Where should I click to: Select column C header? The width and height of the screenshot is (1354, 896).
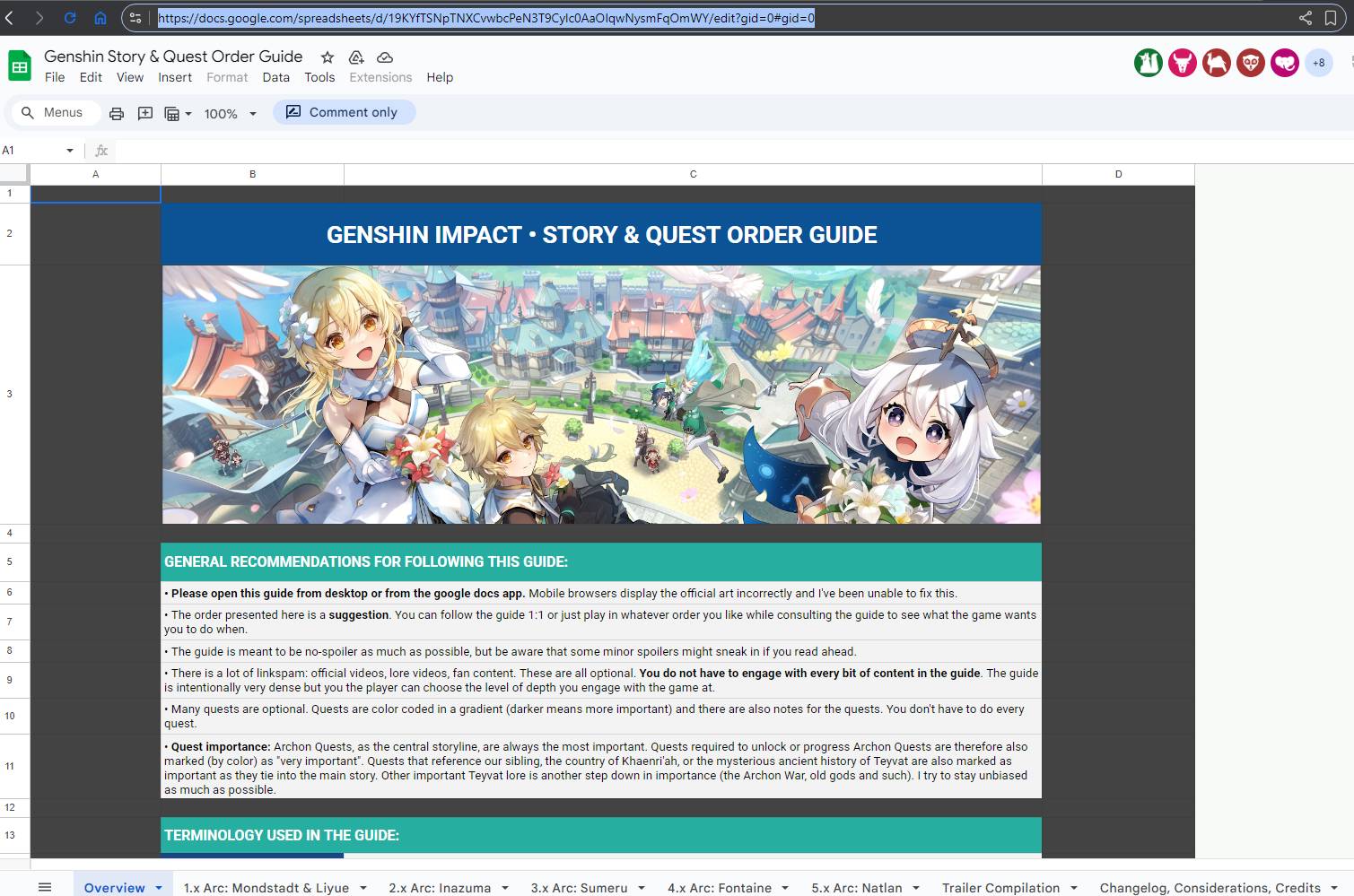pyautogui.click(x=693, y=174)
